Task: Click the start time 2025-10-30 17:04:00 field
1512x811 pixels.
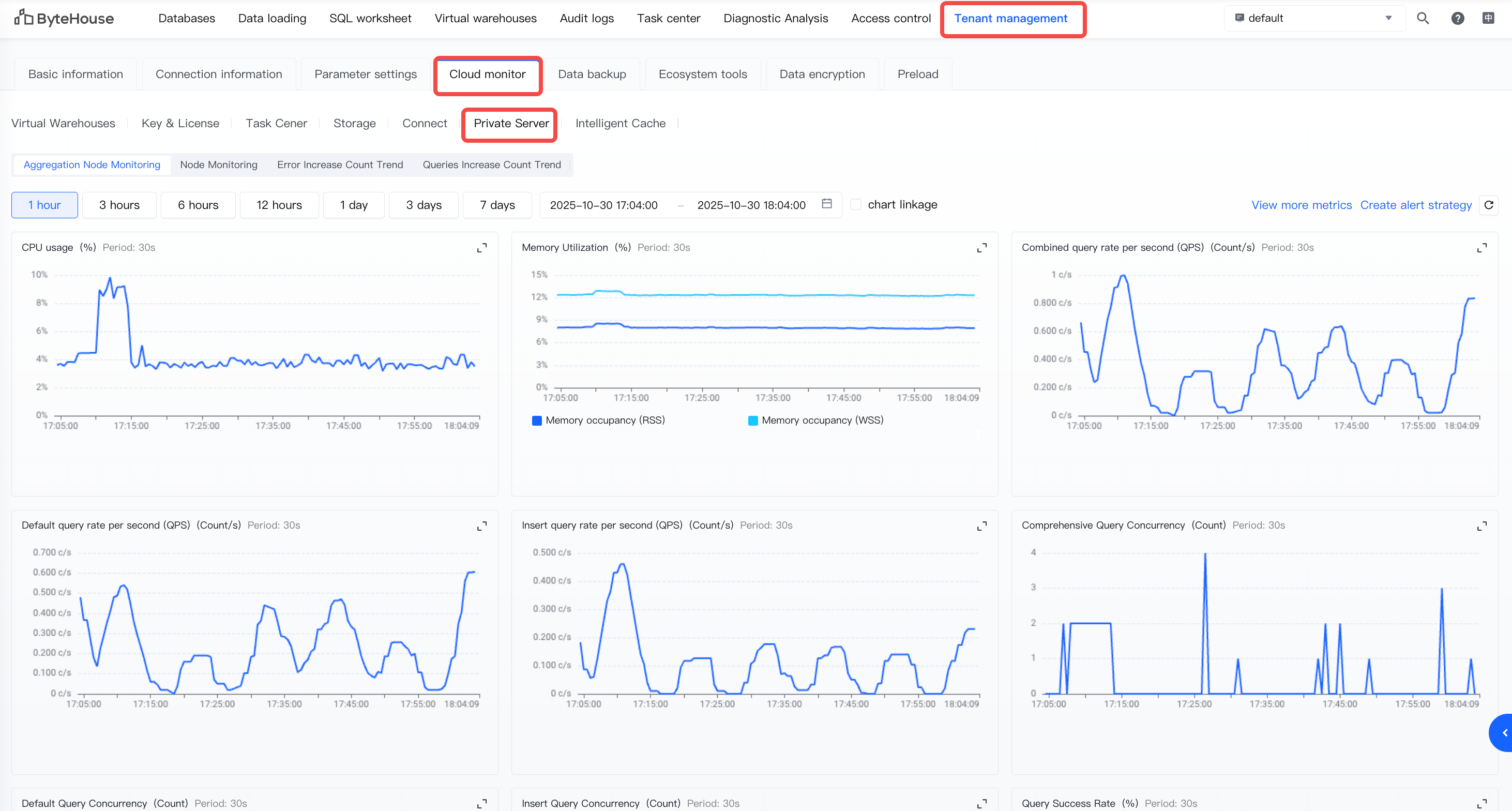Action: 603,205
